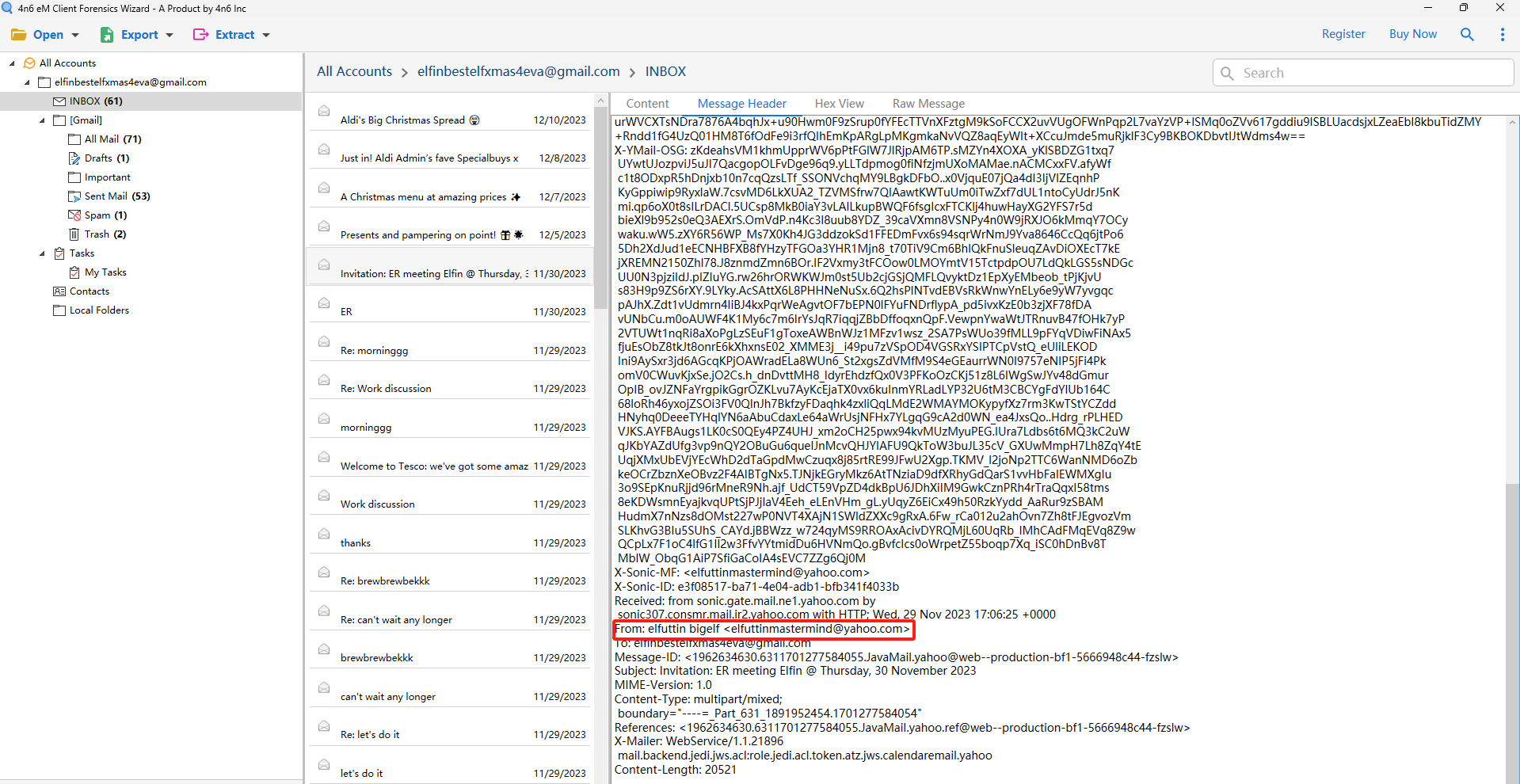Open the Local Folders item

tap(99, 310)
